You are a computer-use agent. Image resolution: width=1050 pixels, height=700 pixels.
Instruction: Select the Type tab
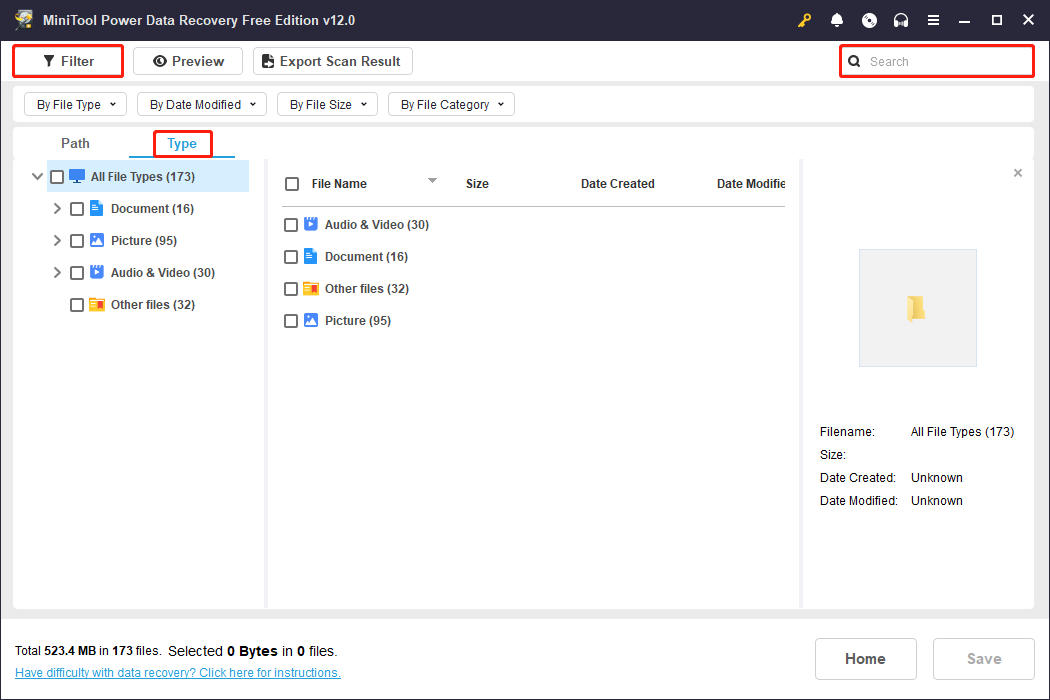[x=182, y=144]
